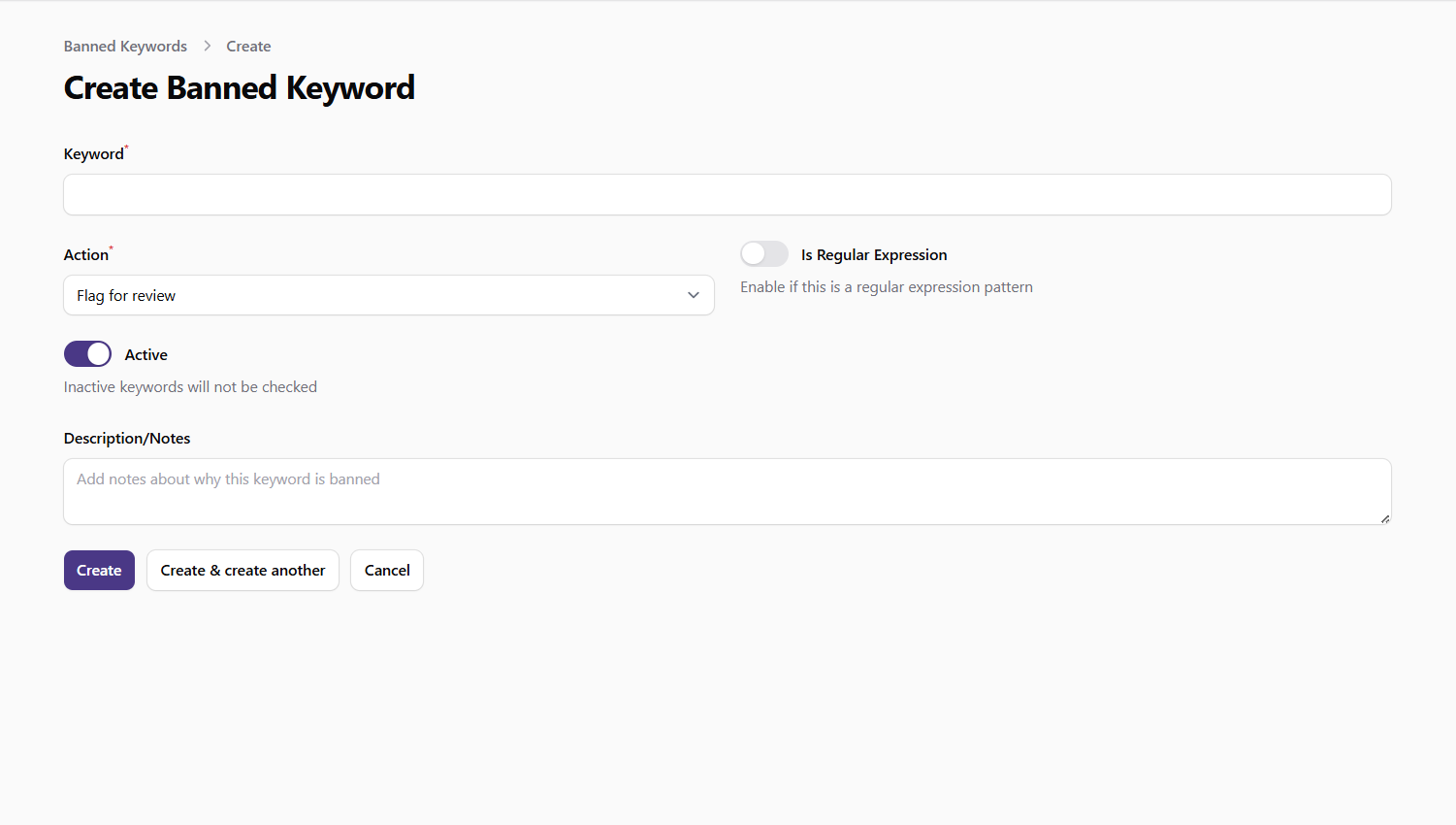Click Create & create another
Viewport: 1456px width, 825px height.
[x=243, y=570]
